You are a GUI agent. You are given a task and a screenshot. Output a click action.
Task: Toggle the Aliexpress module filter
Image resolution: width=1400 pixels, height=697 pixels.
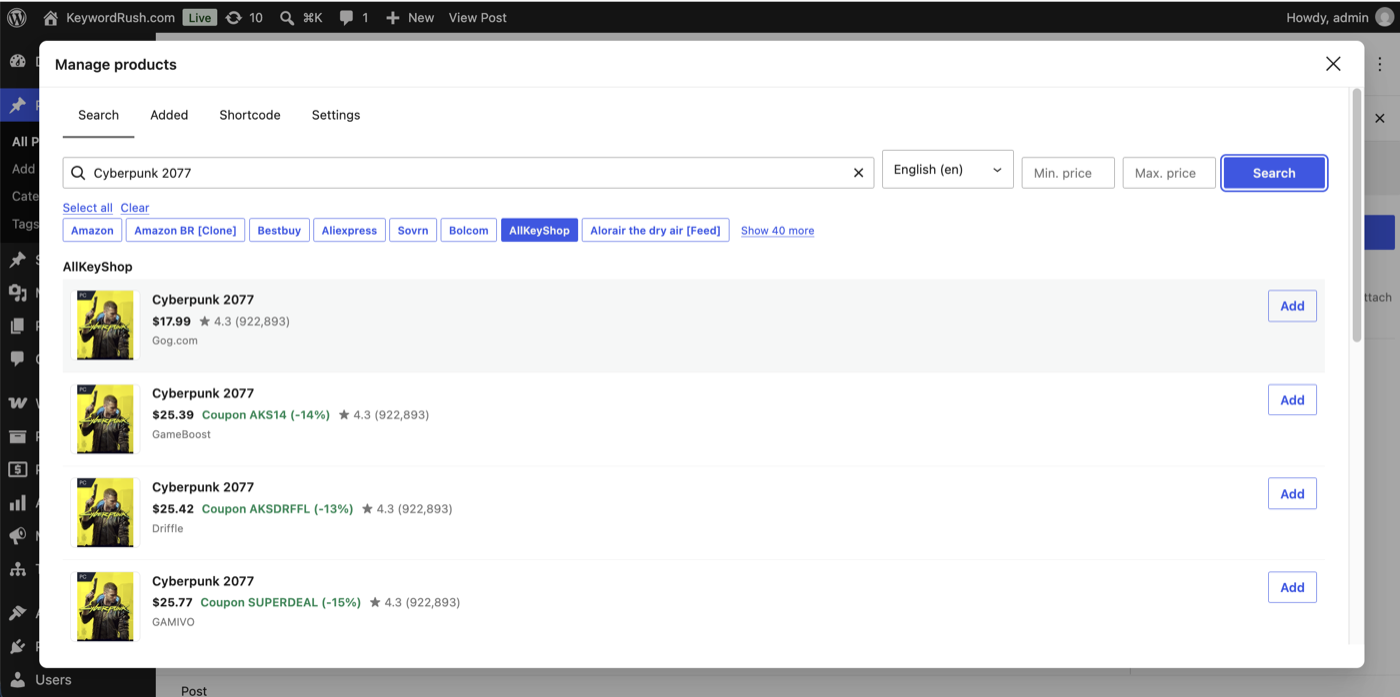point(349,230)
